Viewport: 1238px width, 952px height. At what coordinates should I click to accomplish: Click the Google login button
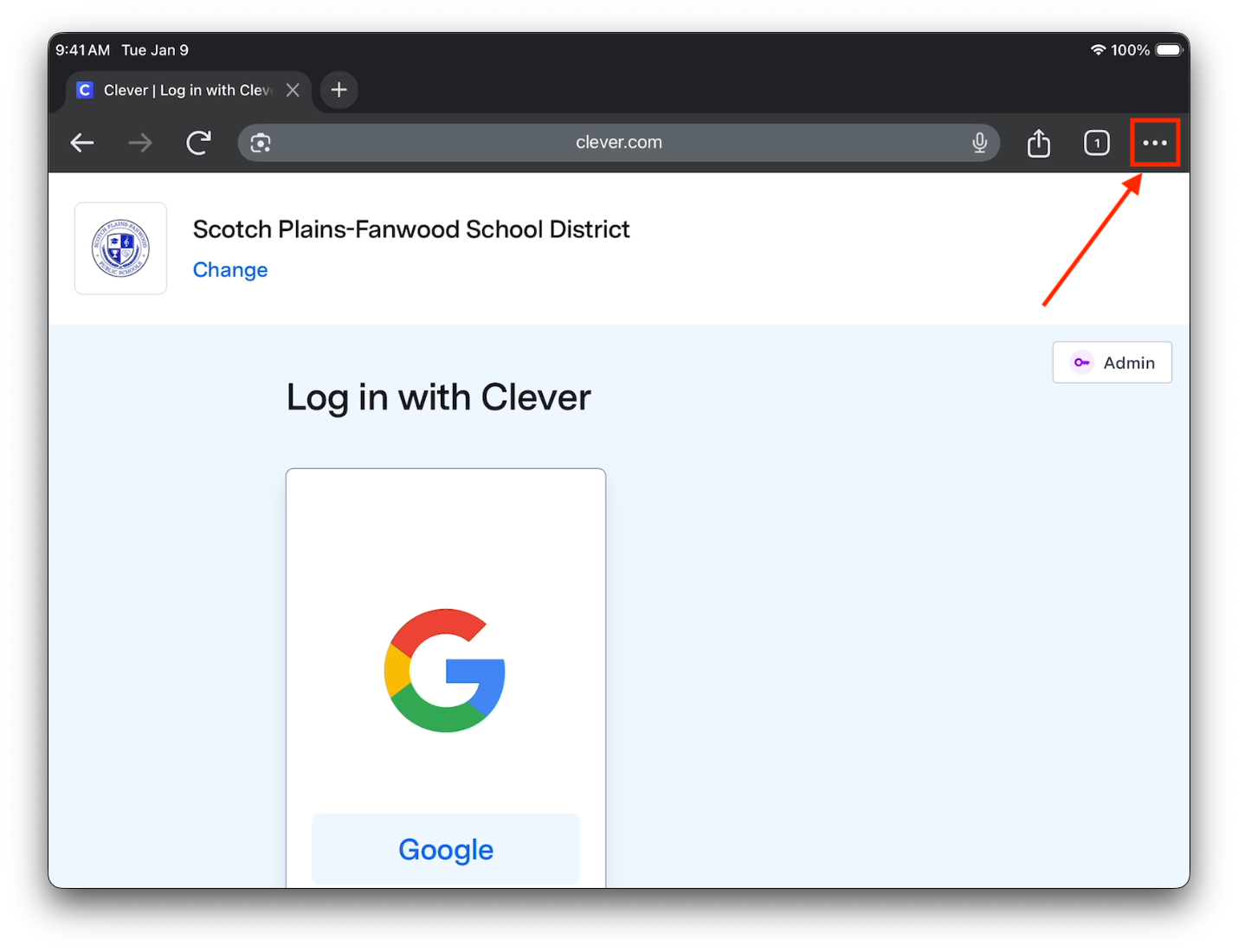coord(446,849)
